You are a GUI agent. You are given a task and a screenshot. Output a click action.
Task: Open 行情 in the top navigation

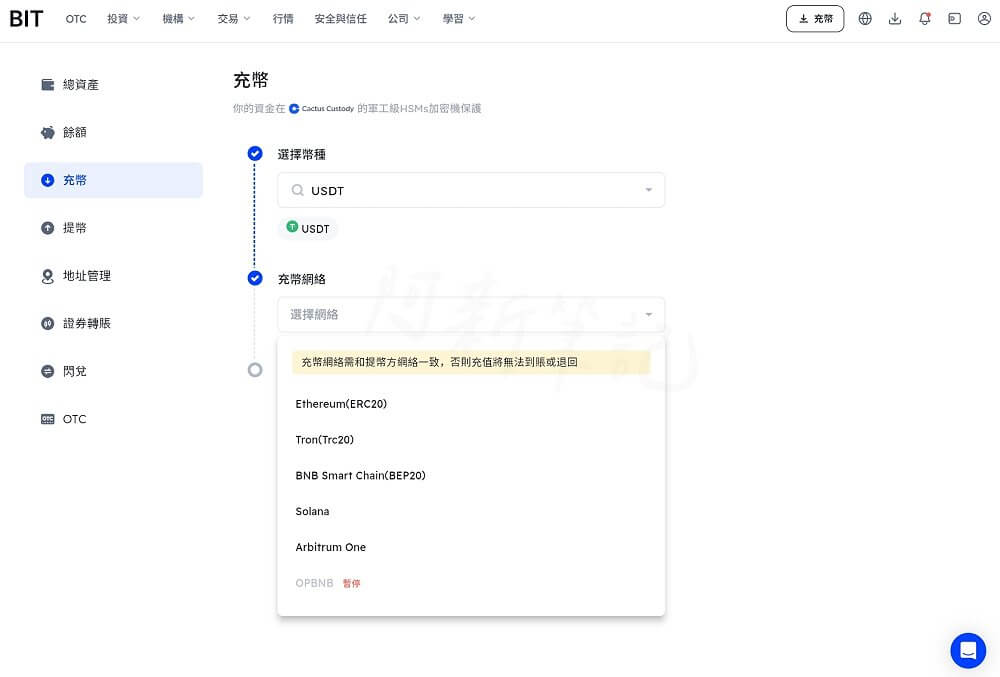tap(283, 18)
